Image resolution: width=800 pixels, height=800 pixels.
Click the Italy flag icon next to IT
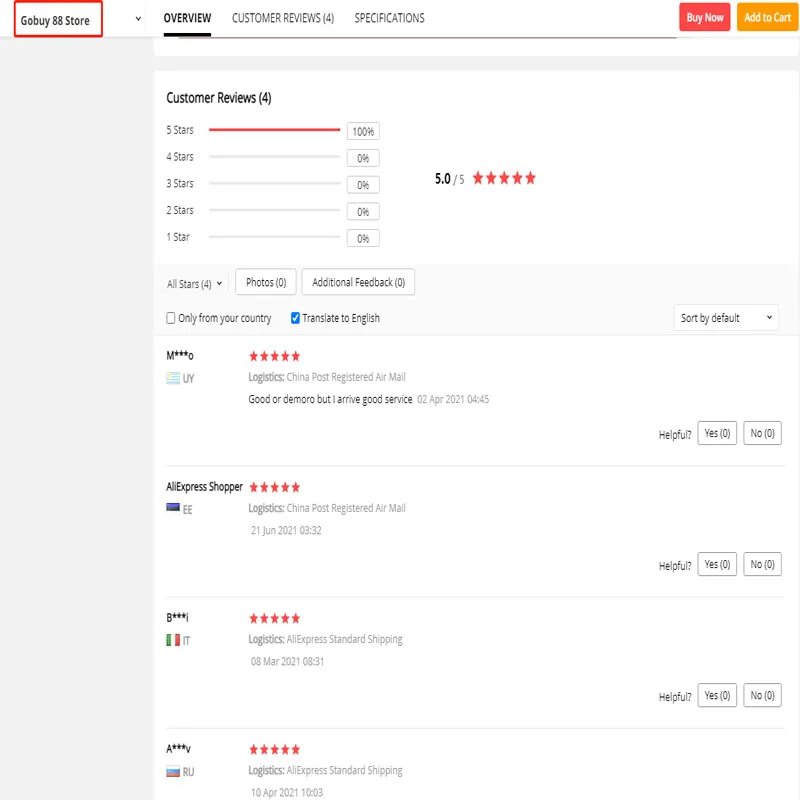pyautogui.click(x=173, y=640)
